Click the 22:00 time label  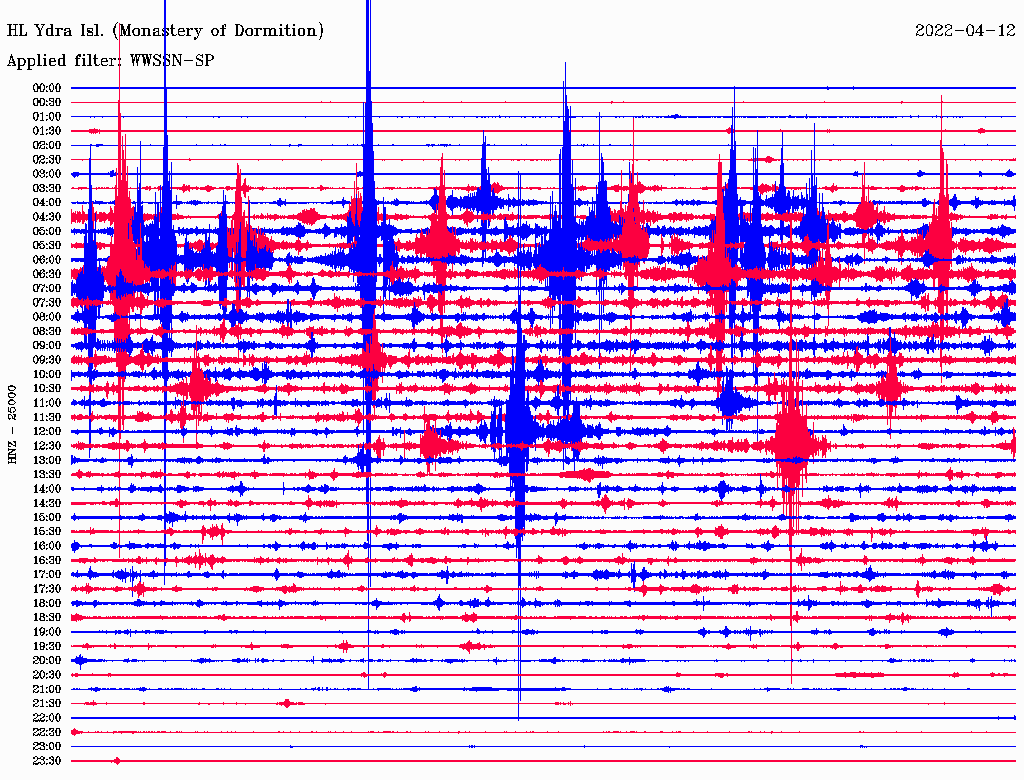(x=46, y=718)
